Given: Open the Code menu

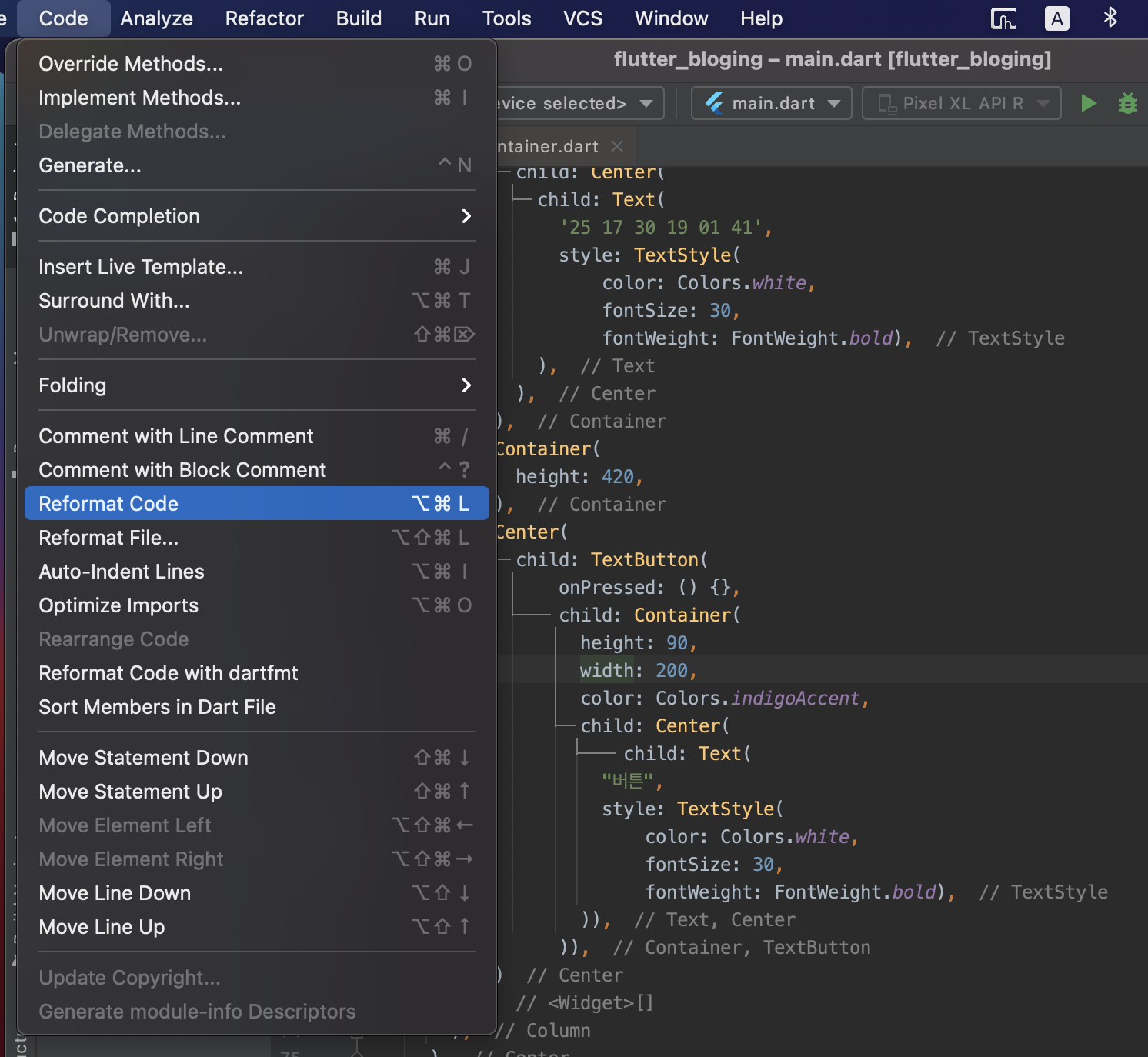Looking at the screenshot, I should [x=64, y=18].
